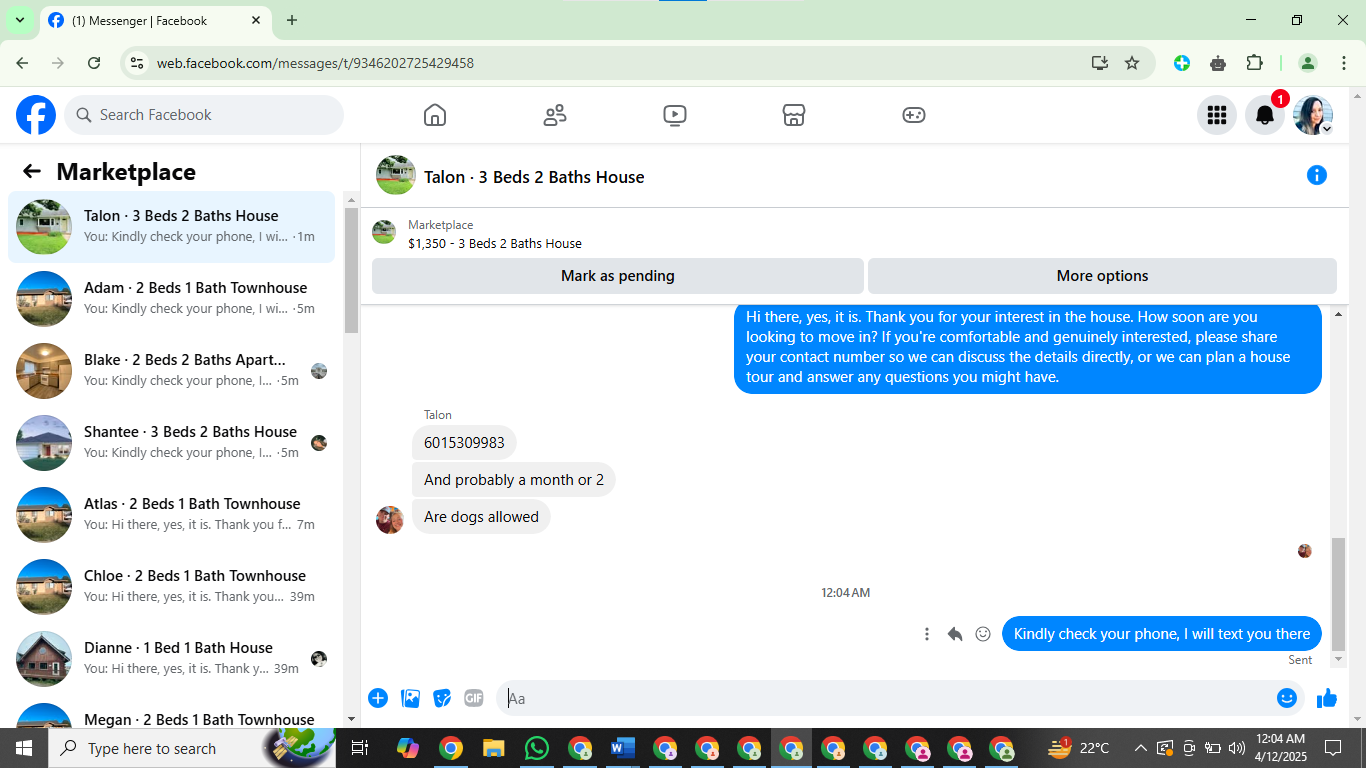Open Dianne 1 Bed 1 Bath House conversation

point(172,659)
